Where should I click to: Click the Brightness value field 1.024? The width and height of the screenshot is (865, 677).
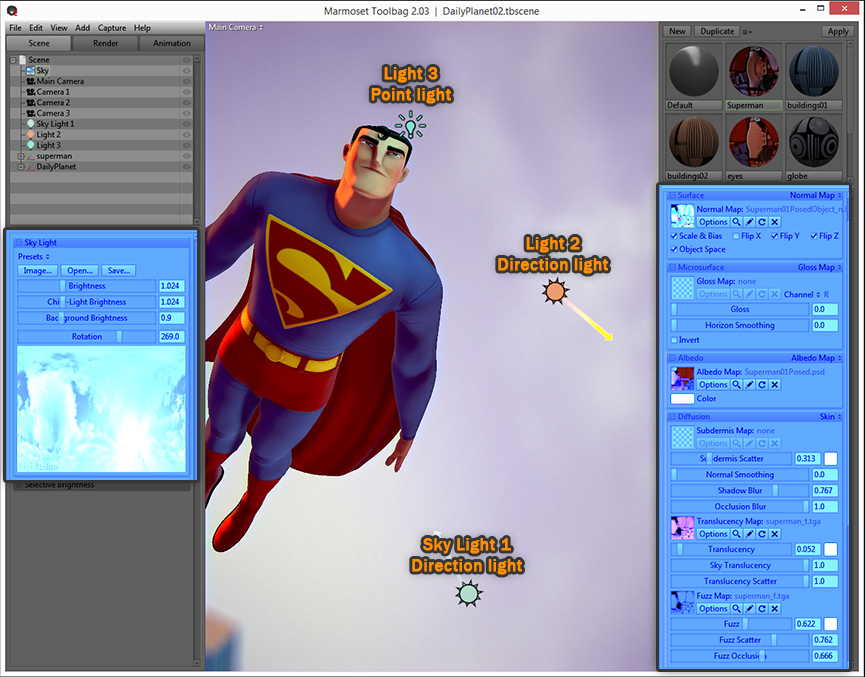point(172,286)
